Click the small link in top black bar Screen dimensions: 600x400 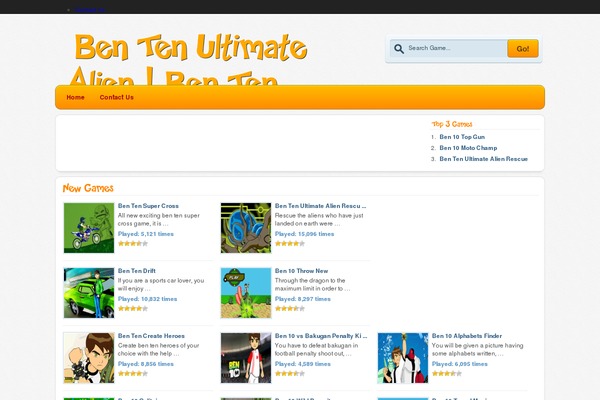pos(90,10)
